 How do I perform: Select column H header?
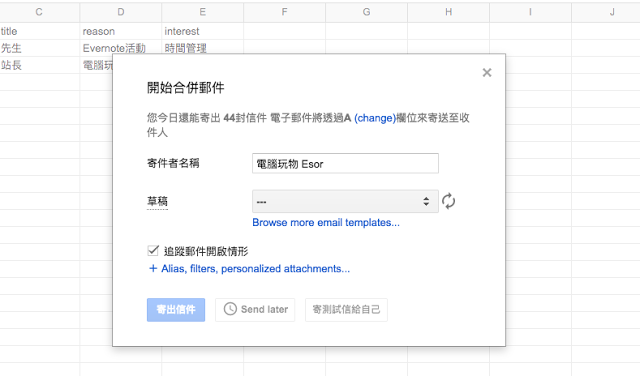pos(449,12)
